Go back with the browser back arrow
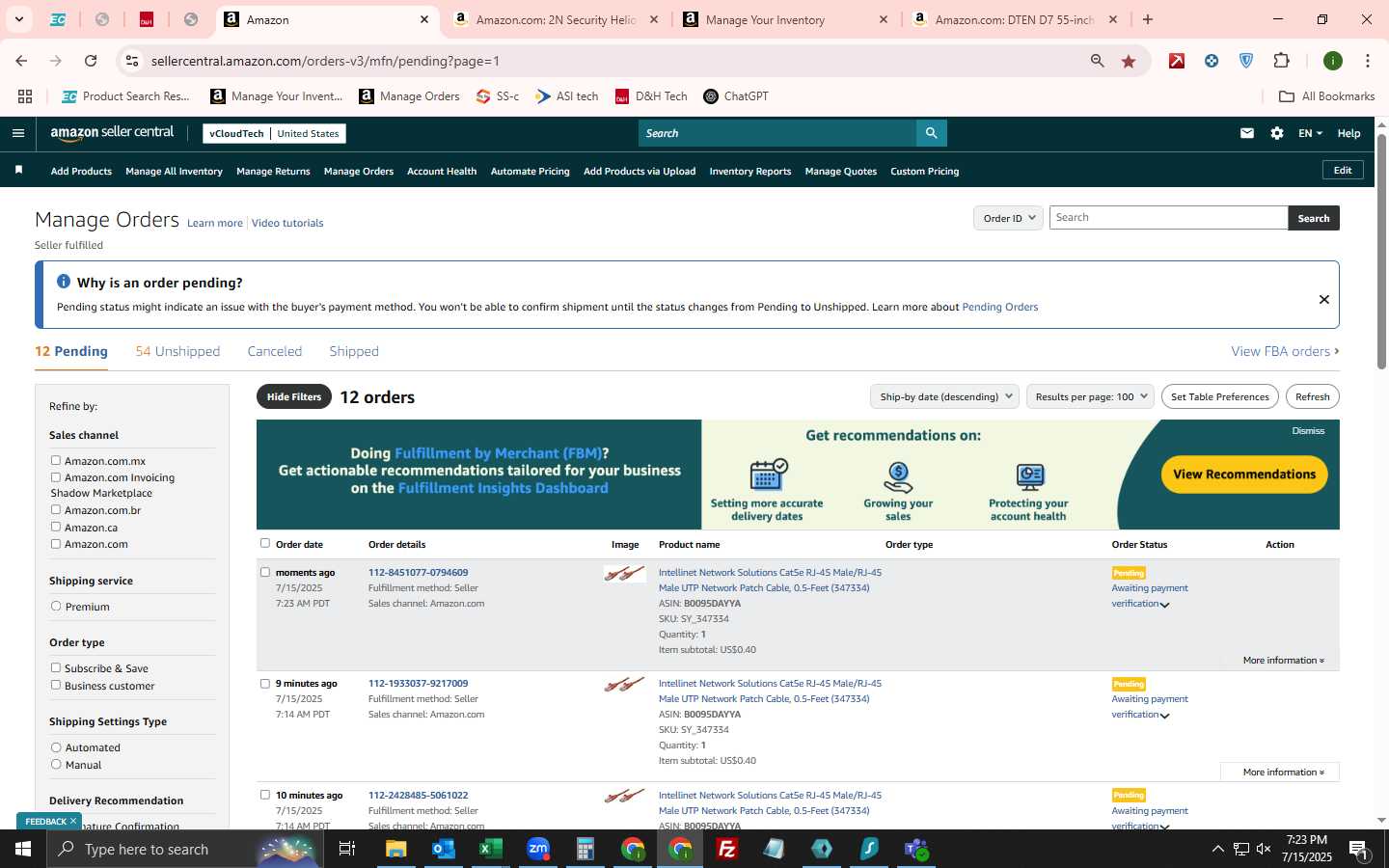1389x868 pixels. pyautogui.click(x=21, y=61)
